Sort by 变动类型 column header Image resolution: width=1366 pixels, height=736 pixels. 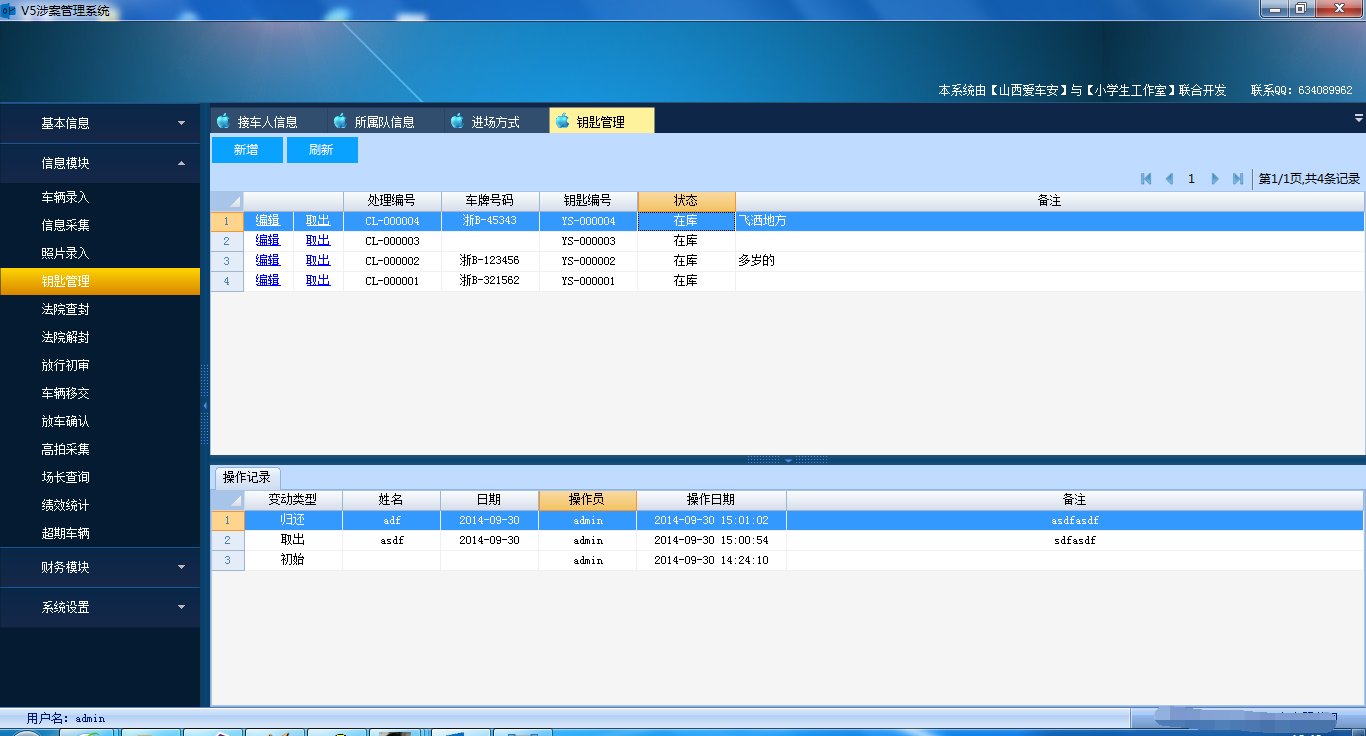point(293,500)
